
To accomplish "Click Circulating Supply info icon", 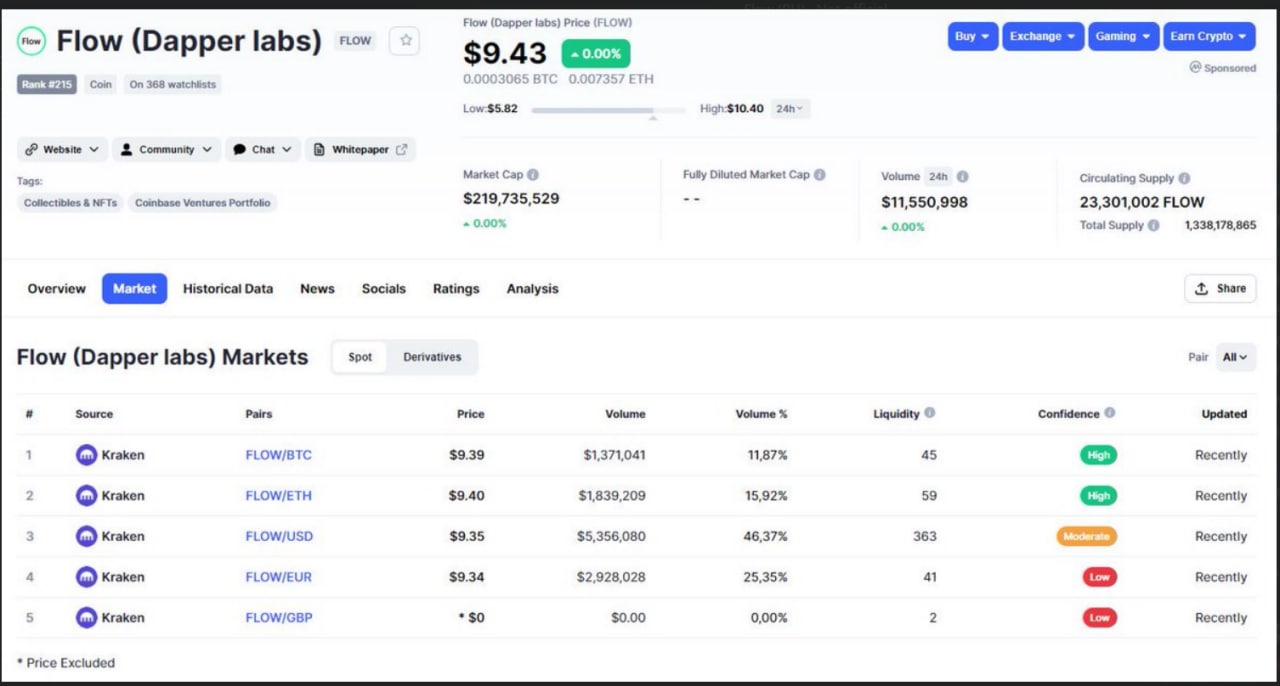I will tap(1184, 178).
